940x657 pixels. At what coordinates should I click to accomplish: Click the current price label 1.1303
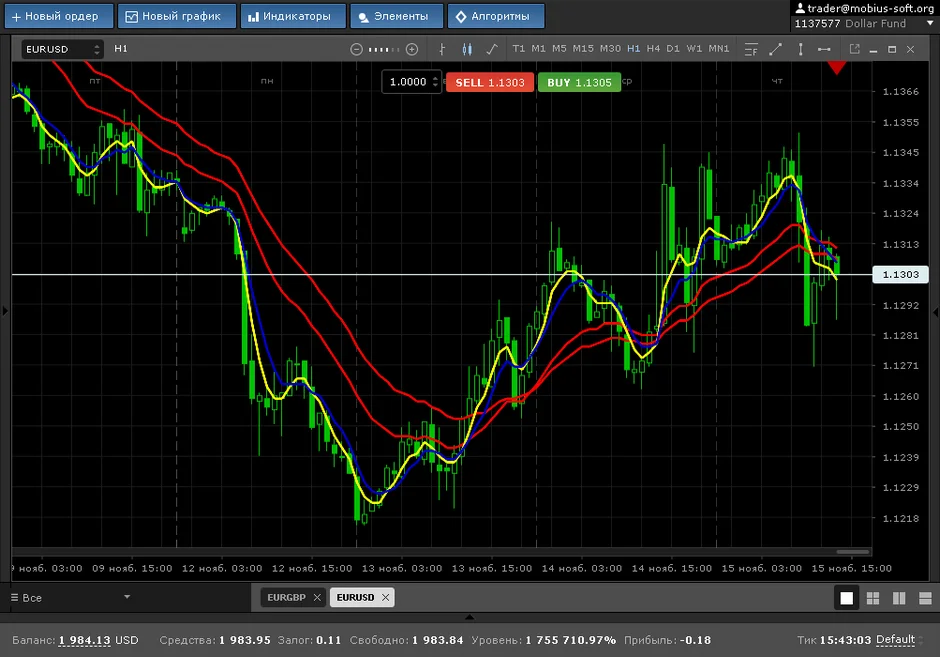[900, 275]
